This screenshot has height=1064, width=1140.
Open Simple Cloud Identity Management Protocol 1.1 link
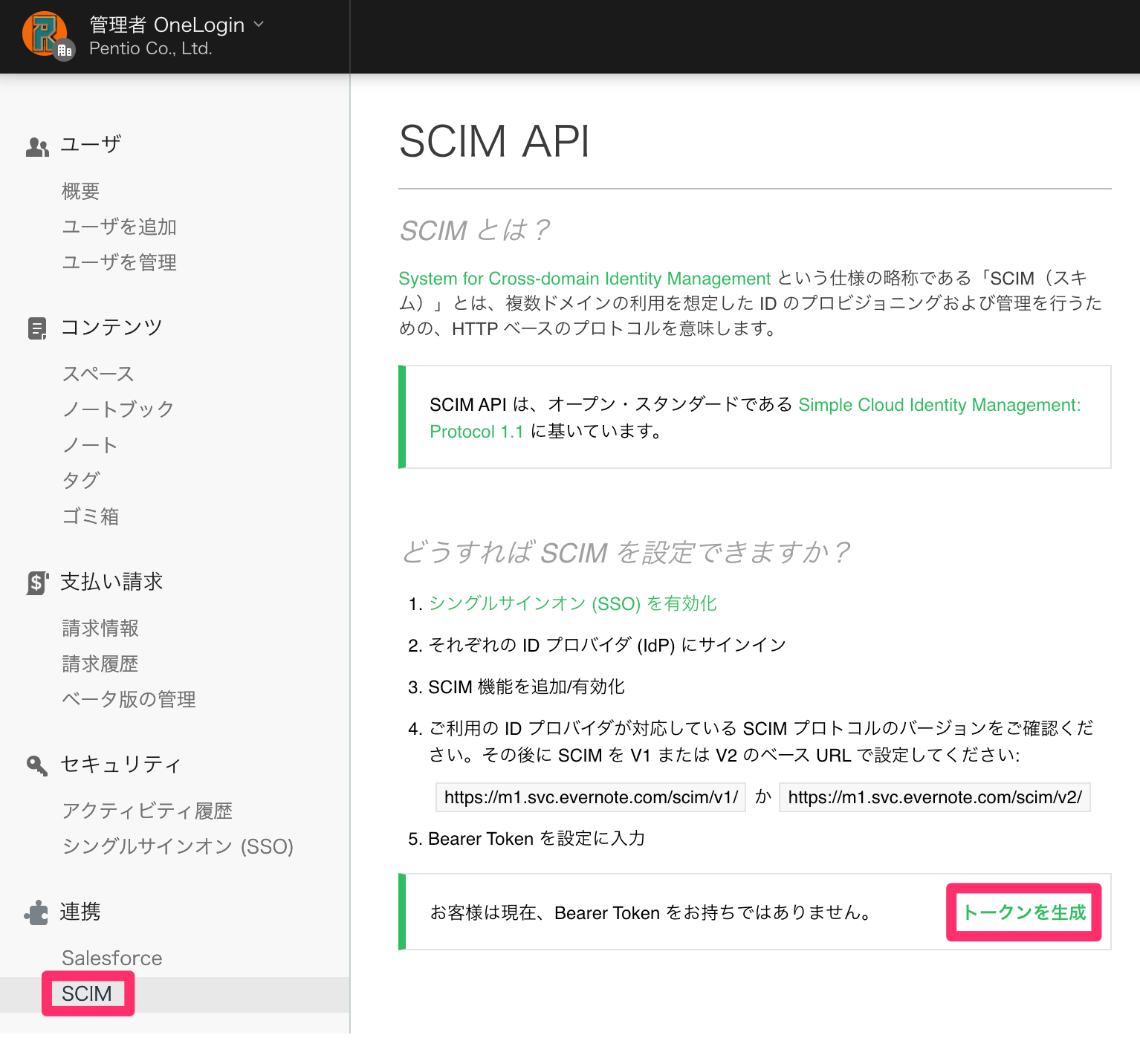point(755,418)
